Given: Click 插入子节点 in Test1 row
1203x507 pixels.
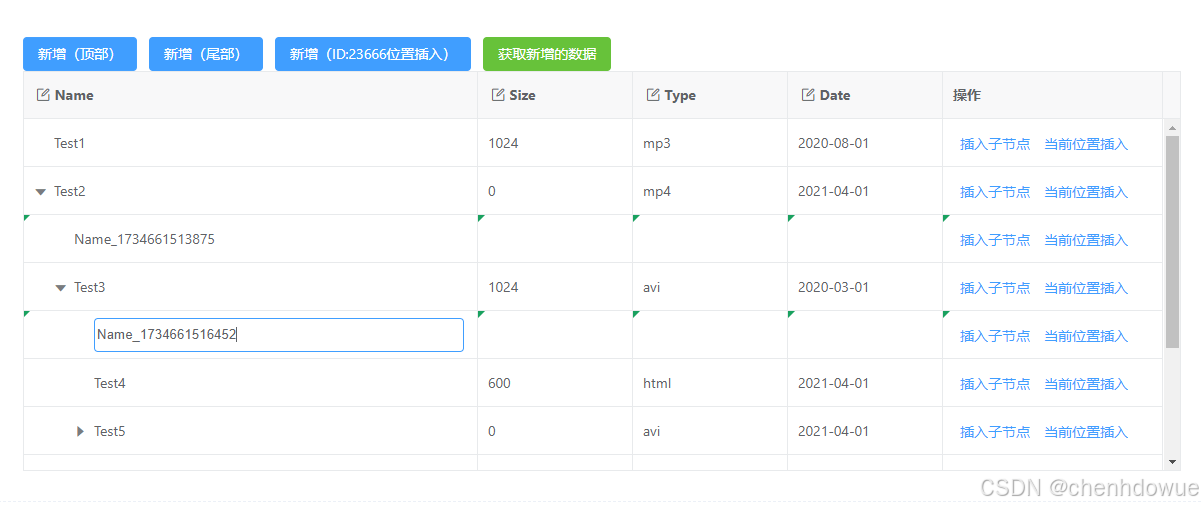Looking at the screenshot, I should point(995,144).
